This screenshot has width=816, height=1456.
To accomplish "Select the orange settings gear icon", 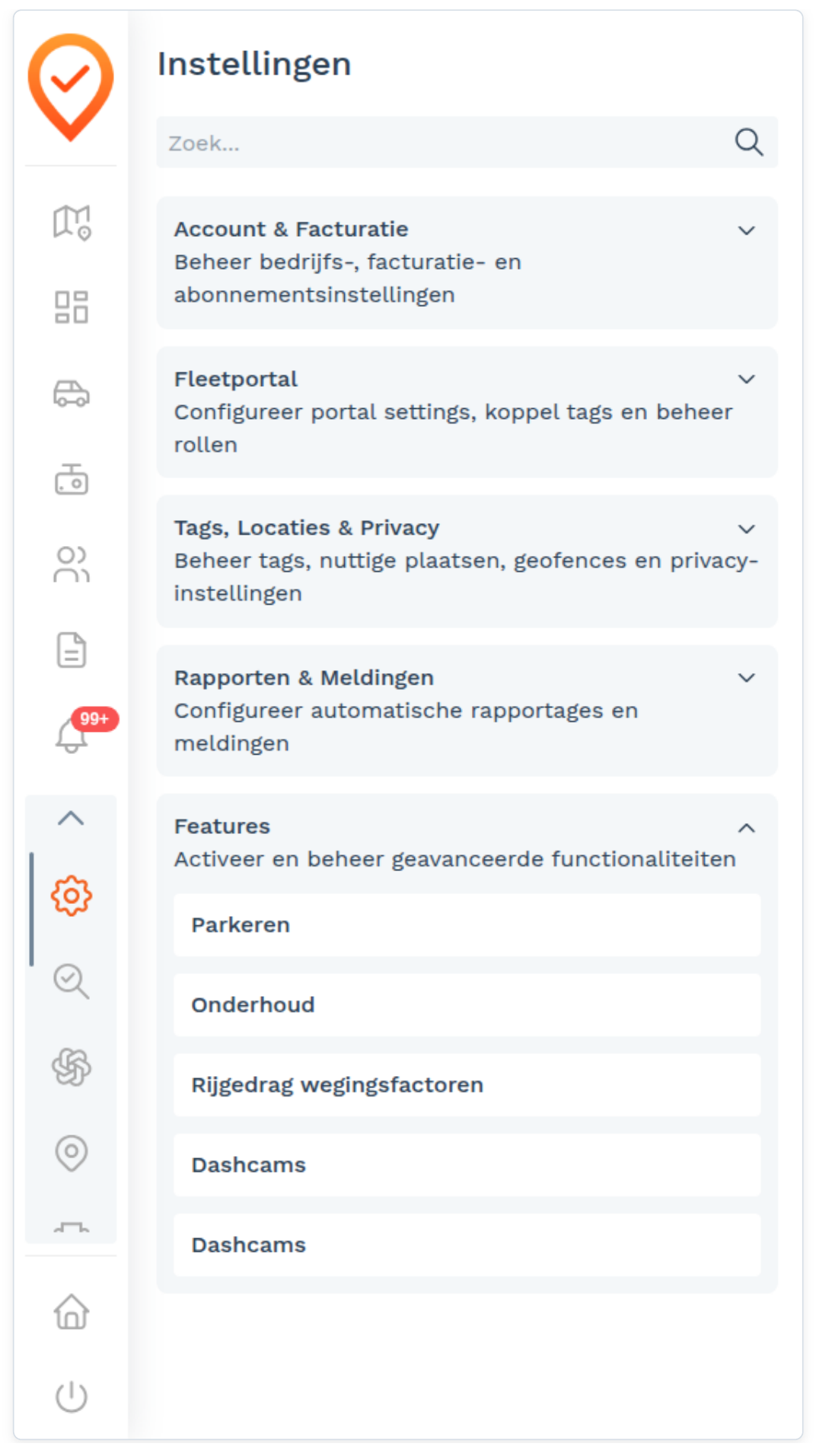I will [x=72, y=896].
